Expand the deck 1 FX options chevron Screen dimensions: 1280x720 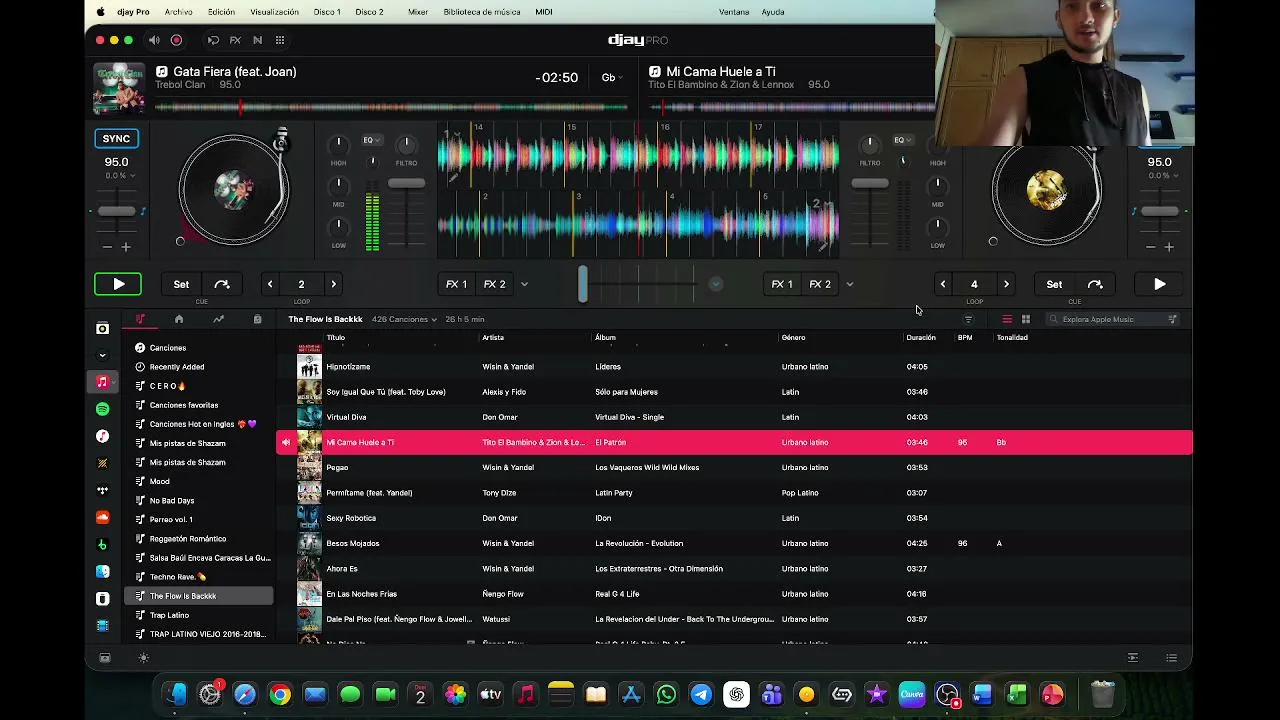tap(524, 284)
